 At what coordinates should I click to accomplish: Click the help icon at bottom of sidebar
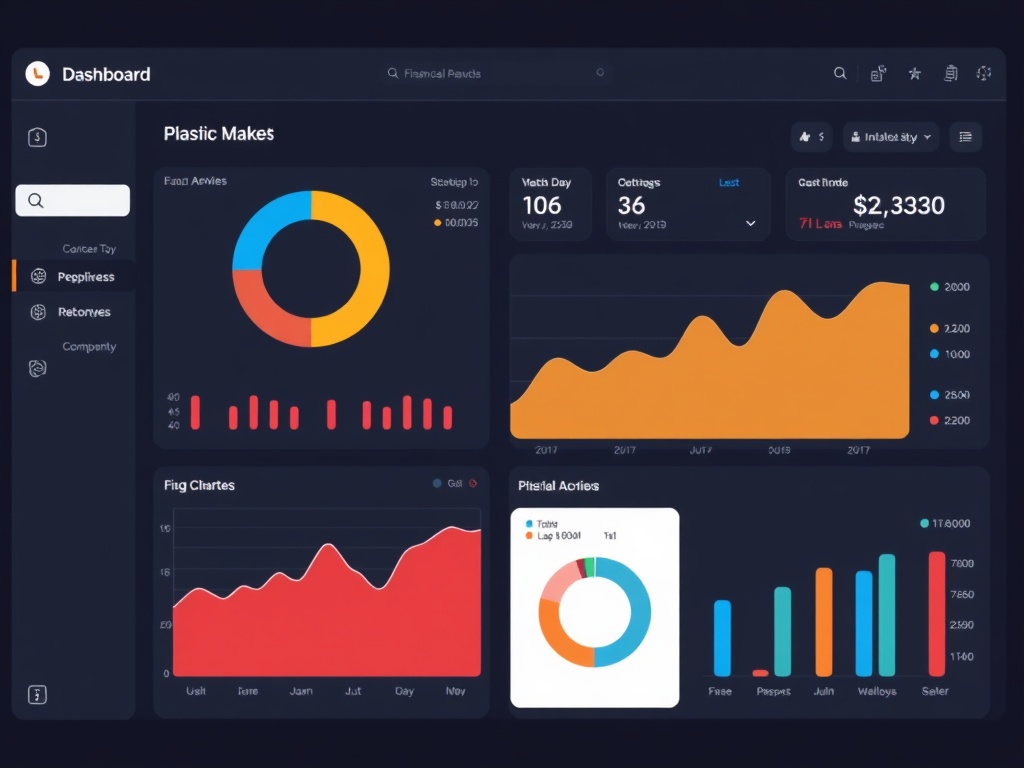click(x=37, y=694)
